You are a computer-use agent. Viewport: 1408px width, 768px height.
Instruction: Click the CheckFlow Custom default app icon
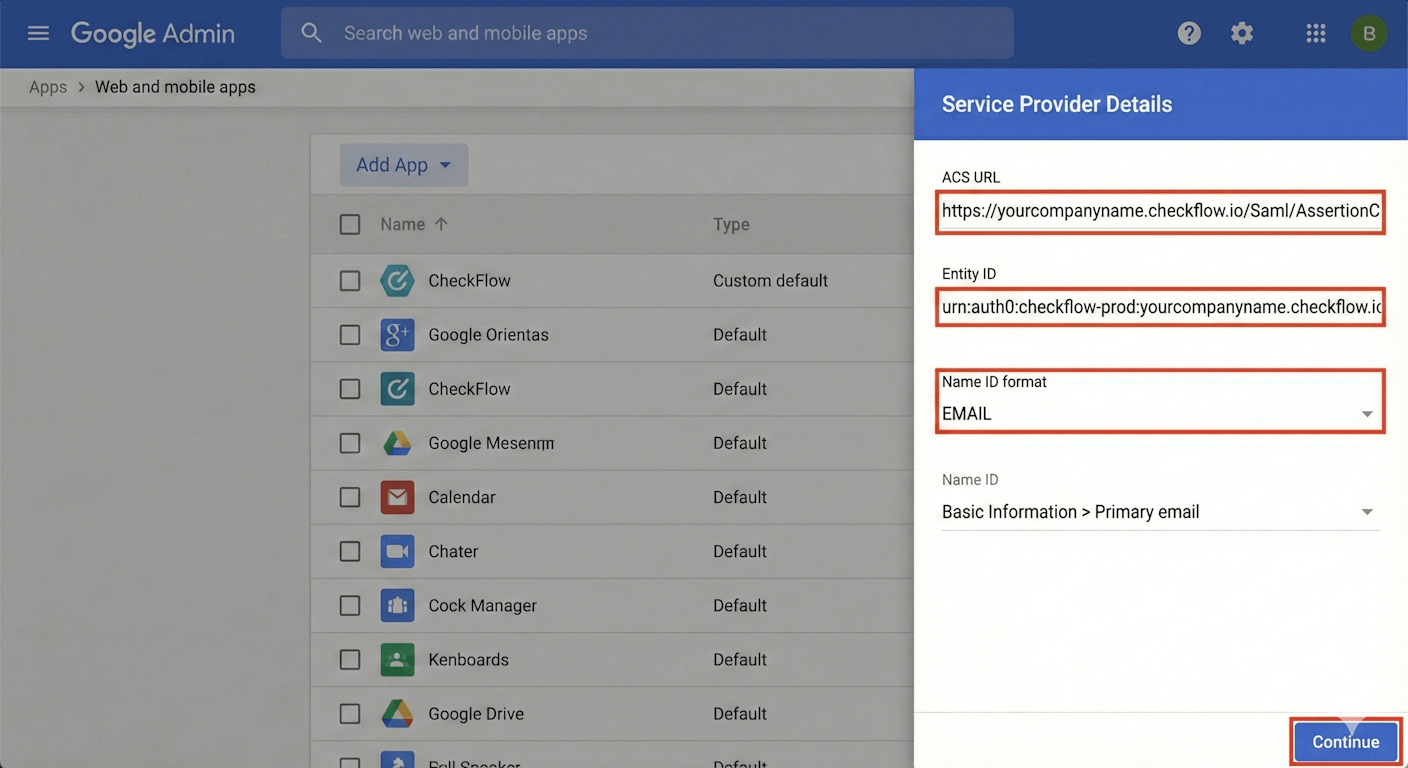click(x=397, y=281)
